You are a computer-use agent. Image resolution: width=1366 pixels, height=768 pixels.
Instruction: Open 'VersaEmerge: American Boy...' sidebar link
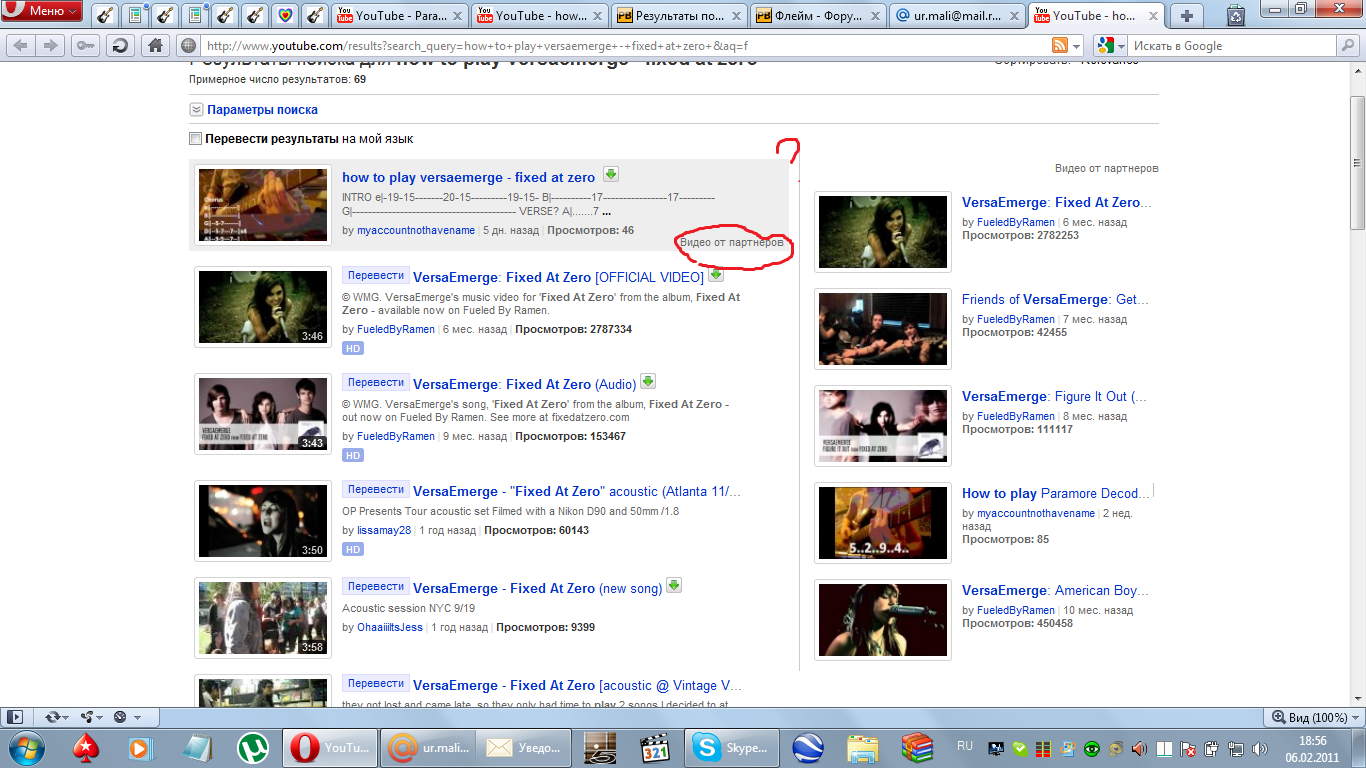point(1055,590)
